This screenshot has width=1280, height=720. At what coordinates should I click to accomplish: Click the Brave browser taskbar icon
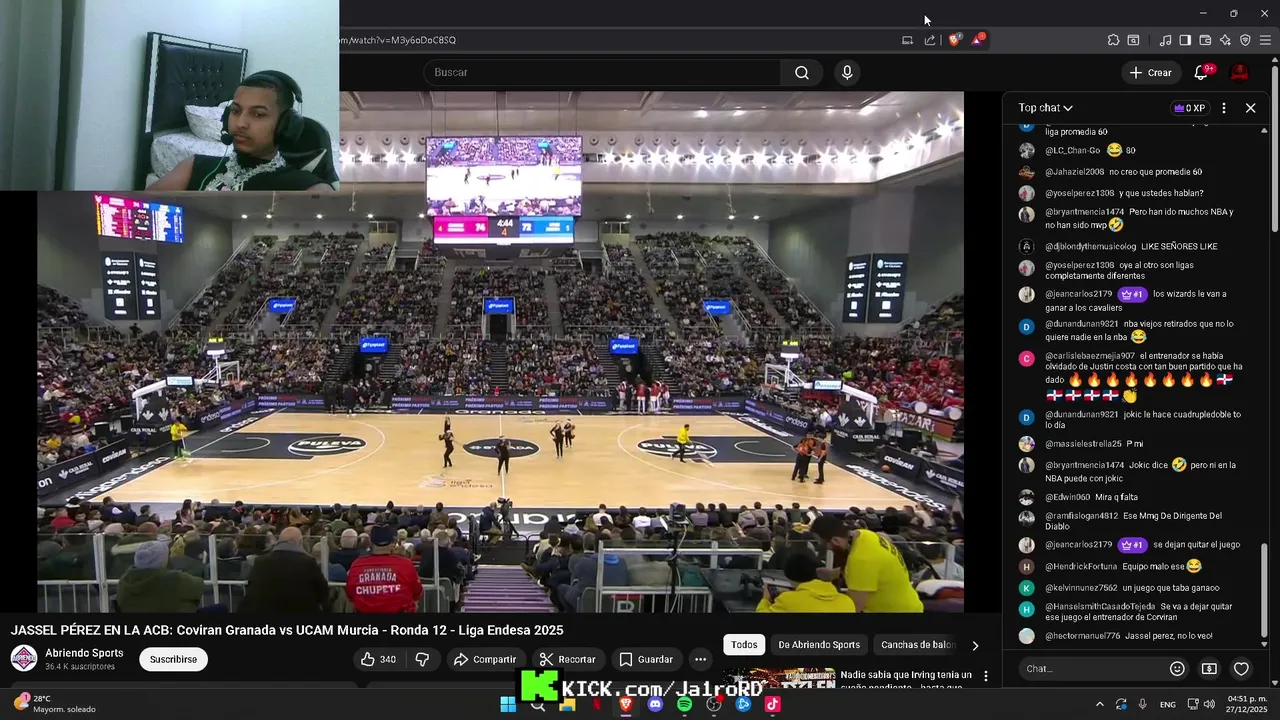pyautogui.click(x=626, y=704)
